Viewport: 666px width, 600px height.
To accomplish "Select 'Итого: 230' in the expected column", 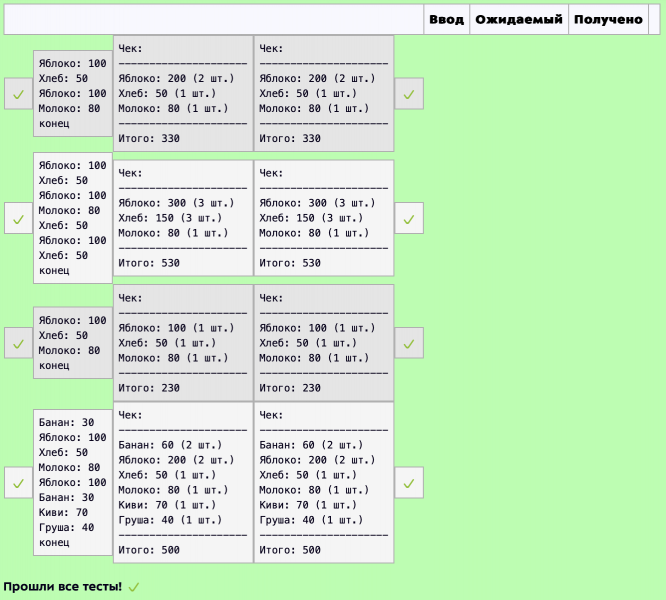I will point(149,388).
